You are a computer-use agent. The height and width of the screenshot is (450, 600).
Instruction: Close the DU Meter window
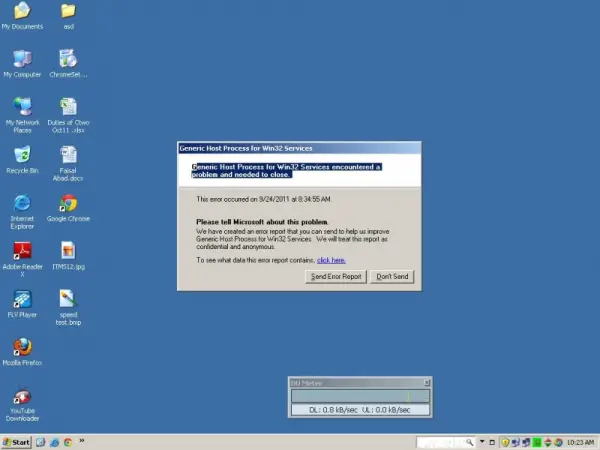coord(427,383)
